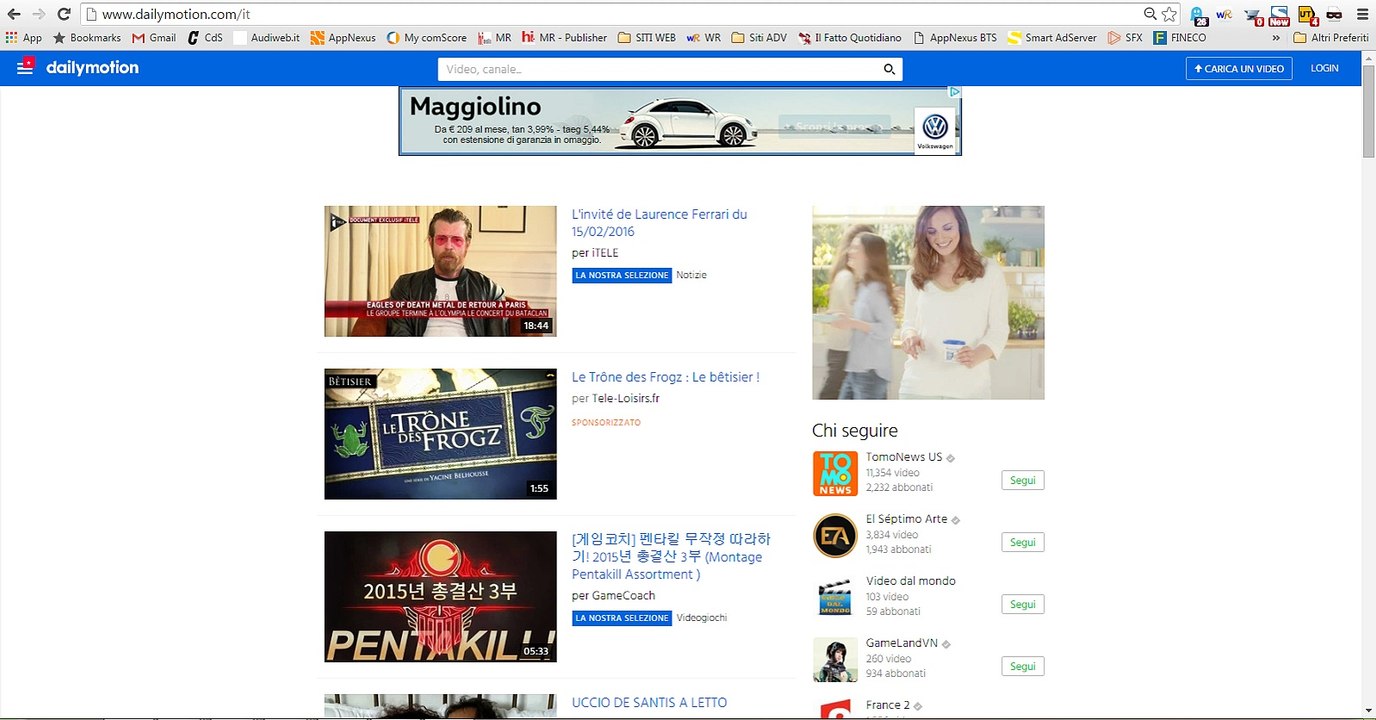Open L'invité de Laurence Ferrari video title
The image size is (1376, 720).
click(659, 223)
